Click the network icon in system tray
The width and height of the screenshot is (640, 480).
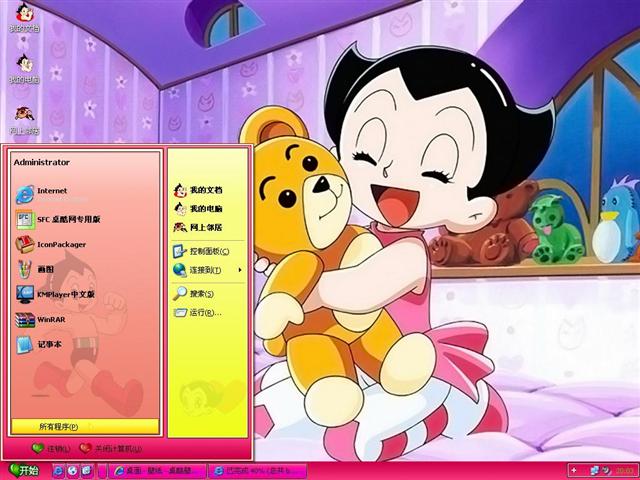click(595, 471)
